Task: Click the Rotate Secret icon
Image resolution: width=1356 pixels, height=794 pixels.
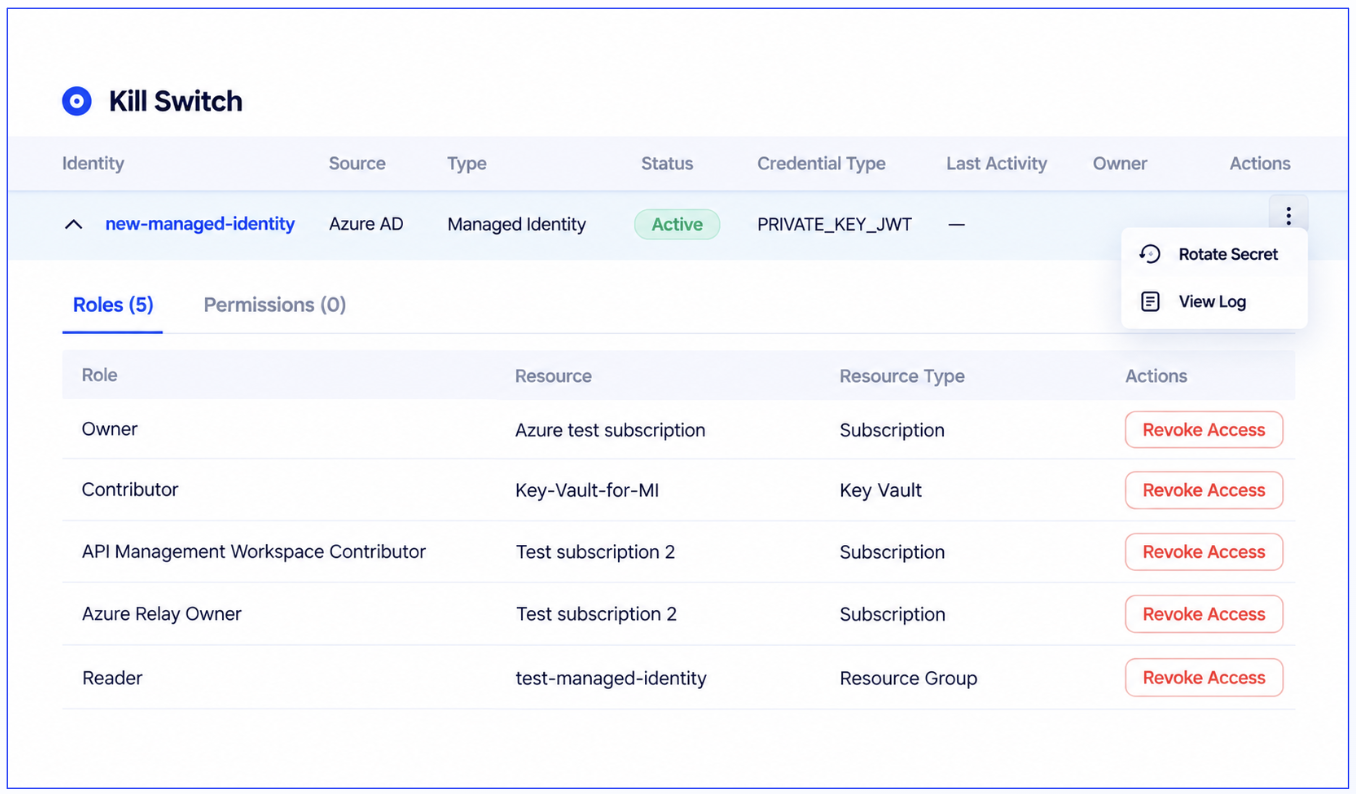Action: [1150, 254]
